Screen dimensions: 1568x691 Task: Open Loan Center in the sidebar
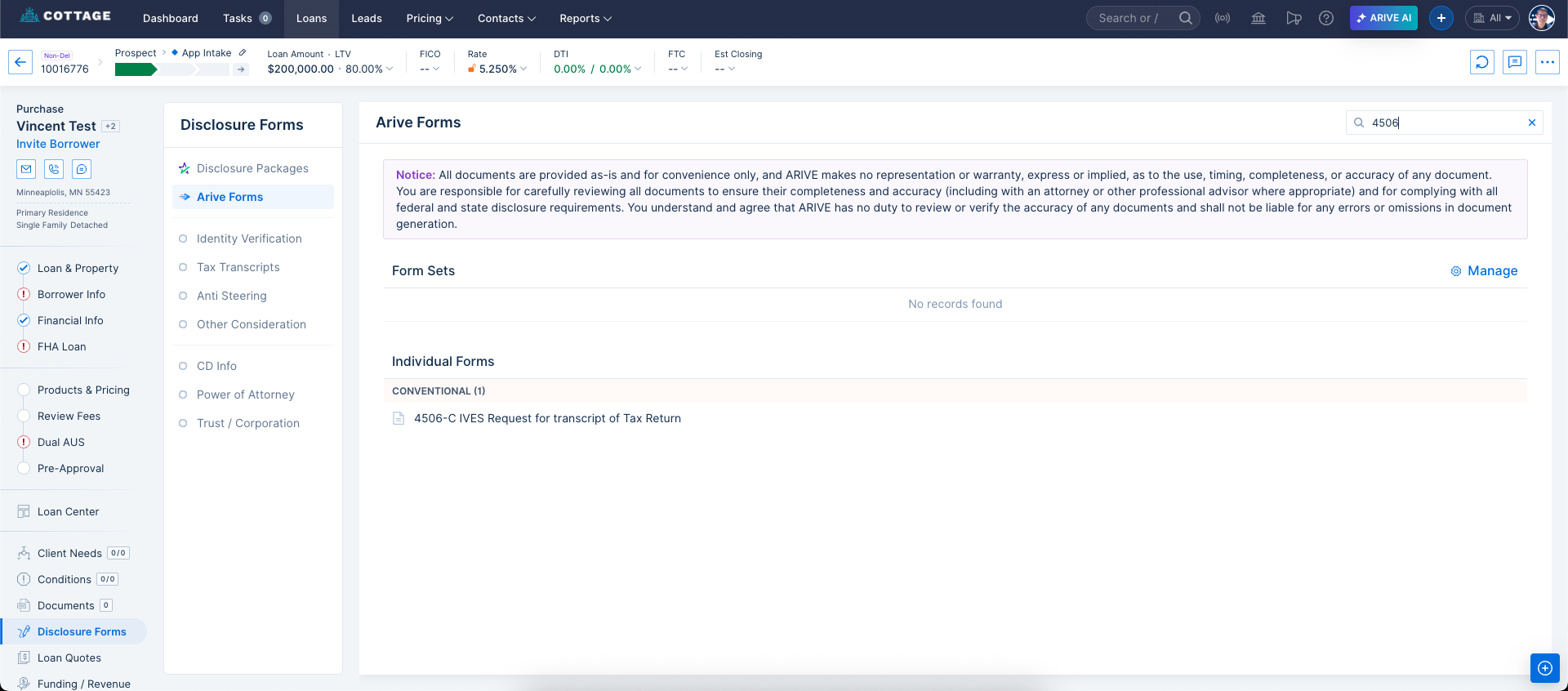click(68, 511)
